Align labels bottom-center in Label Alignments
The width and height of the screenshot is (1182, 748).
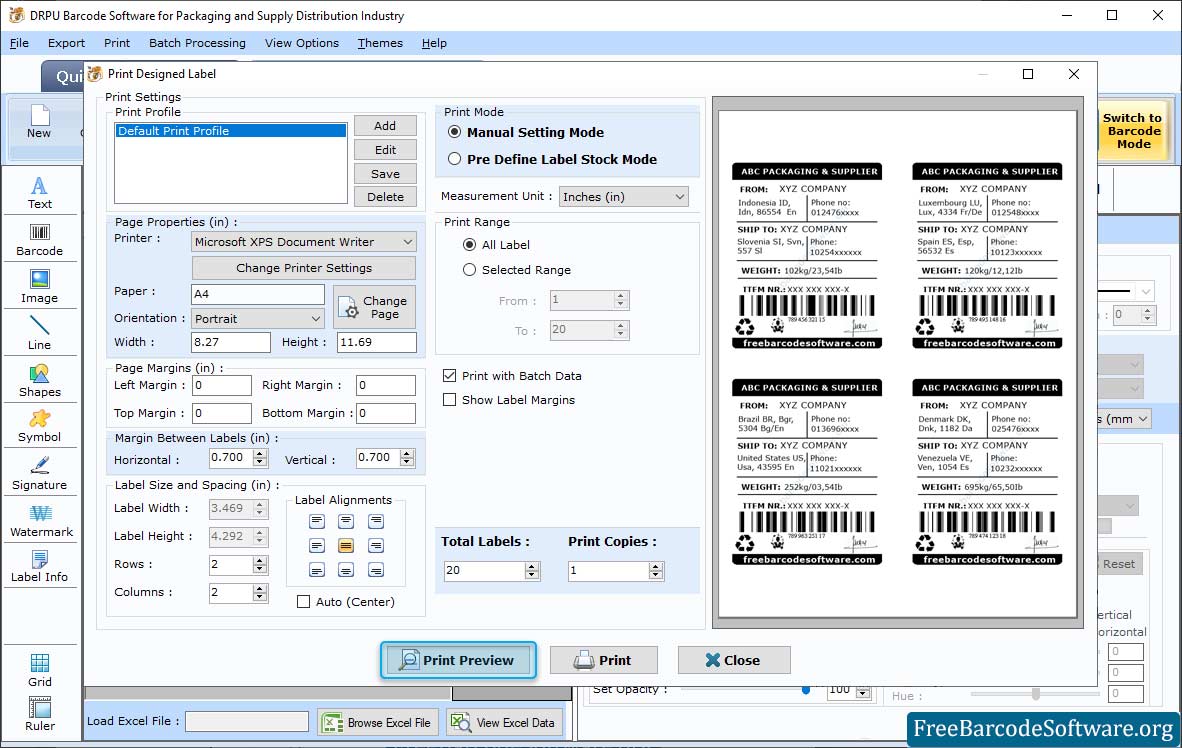click(346, 569)
